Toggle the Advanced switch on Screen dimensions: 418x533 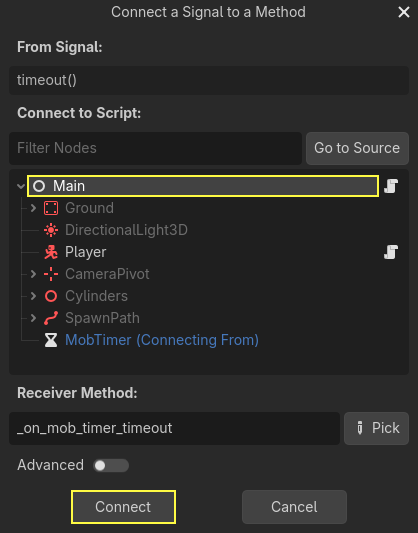pyautogui.click(x=111, y=465)
